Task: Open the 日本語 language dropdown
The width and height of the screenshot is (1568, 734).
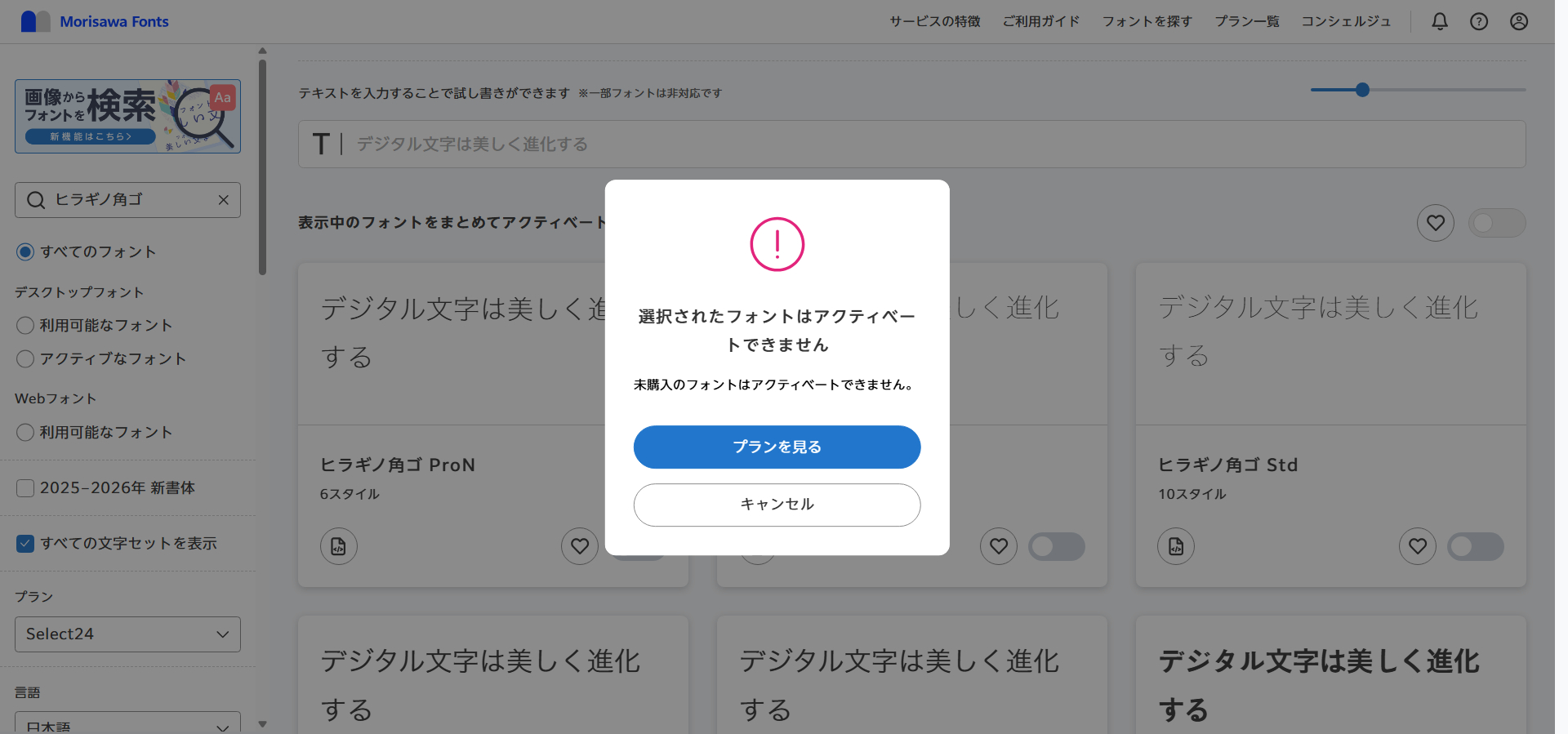Action: tap(127, 723)
